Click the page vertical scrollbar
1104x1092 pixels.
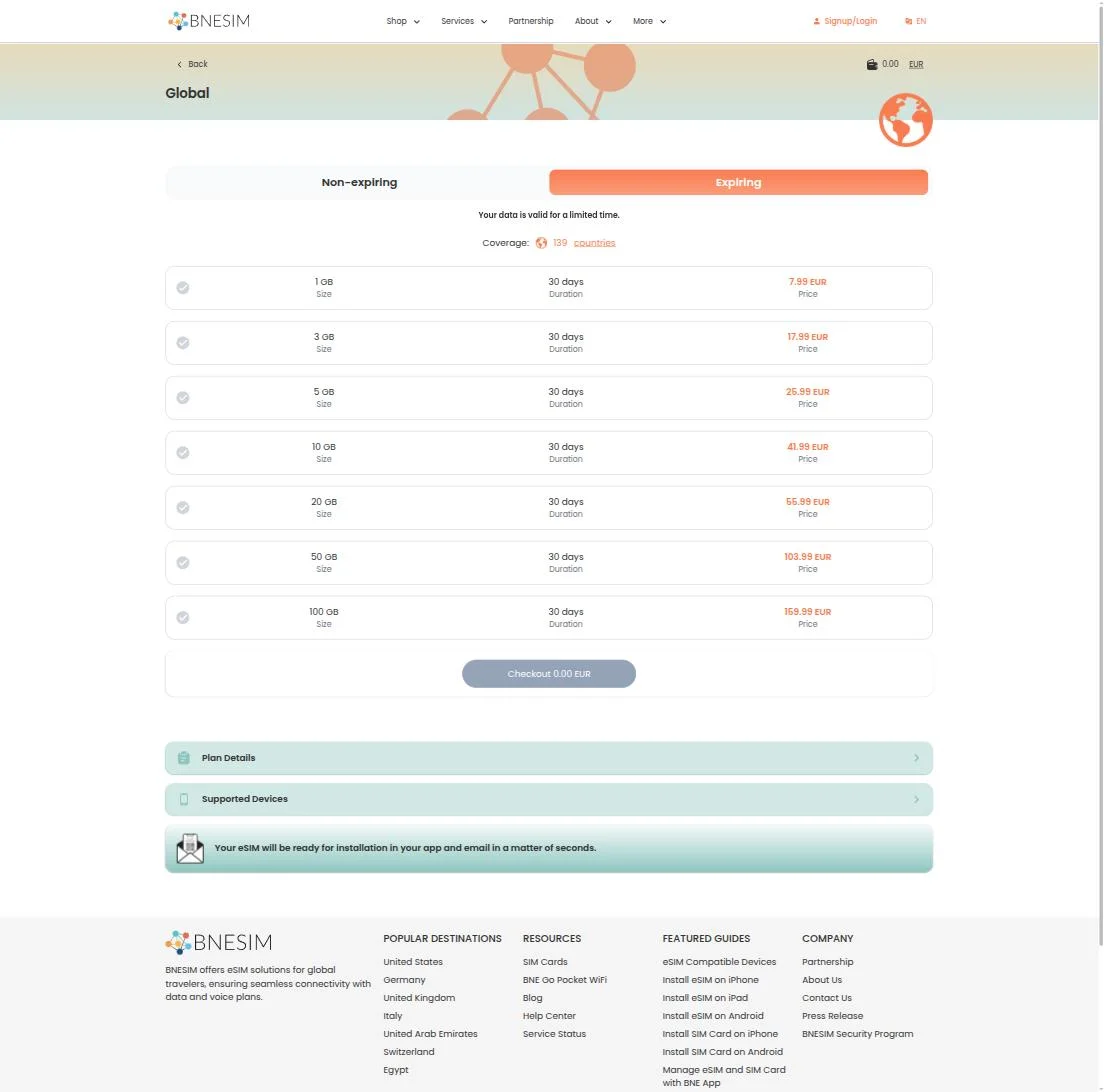(1100, 472)
